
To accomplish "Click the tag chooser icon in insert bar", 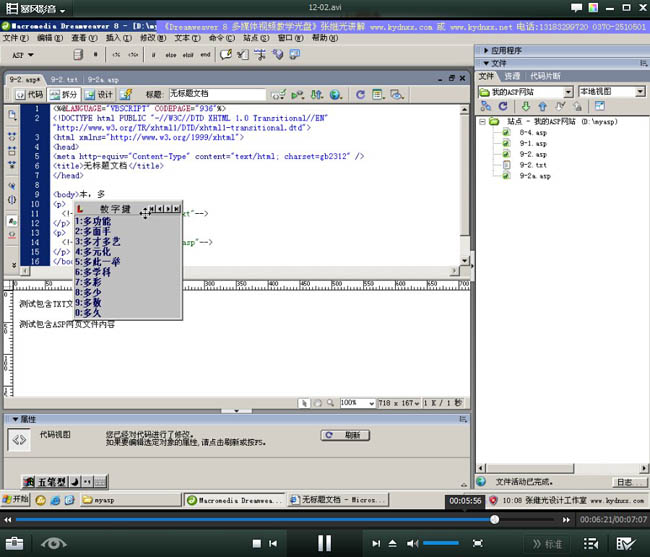I will [295, 54].
